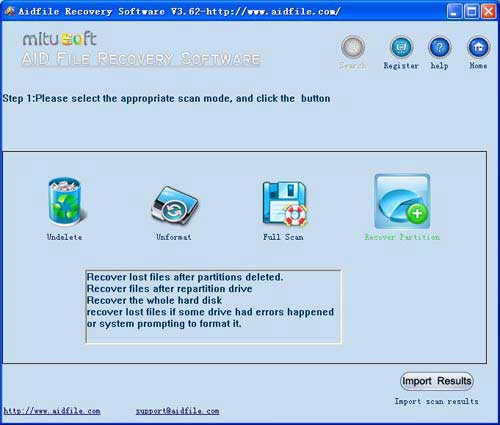The image size is (500, 425).
Task: Click the Register label under icon
Action: coord(401,66)
